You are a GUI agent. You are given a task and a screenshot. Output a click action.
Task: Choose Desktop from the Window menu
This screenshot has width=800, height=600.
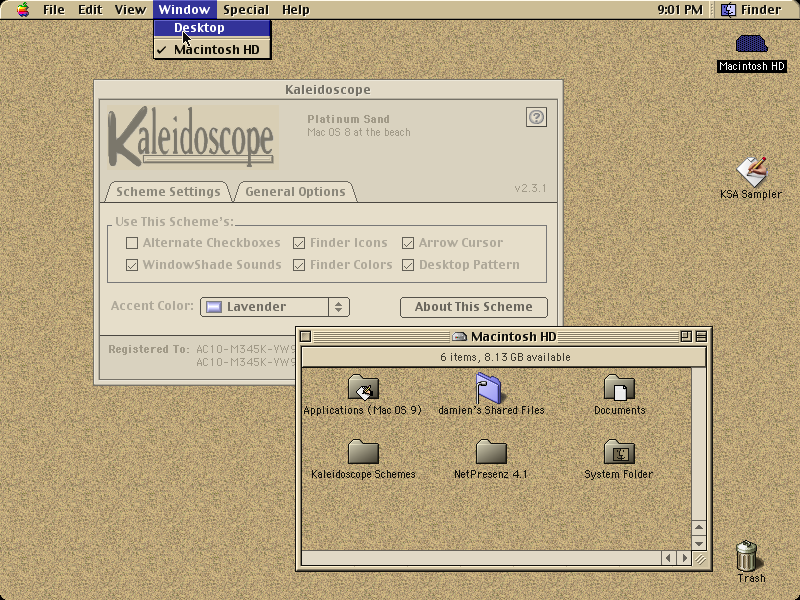[212, 28]
